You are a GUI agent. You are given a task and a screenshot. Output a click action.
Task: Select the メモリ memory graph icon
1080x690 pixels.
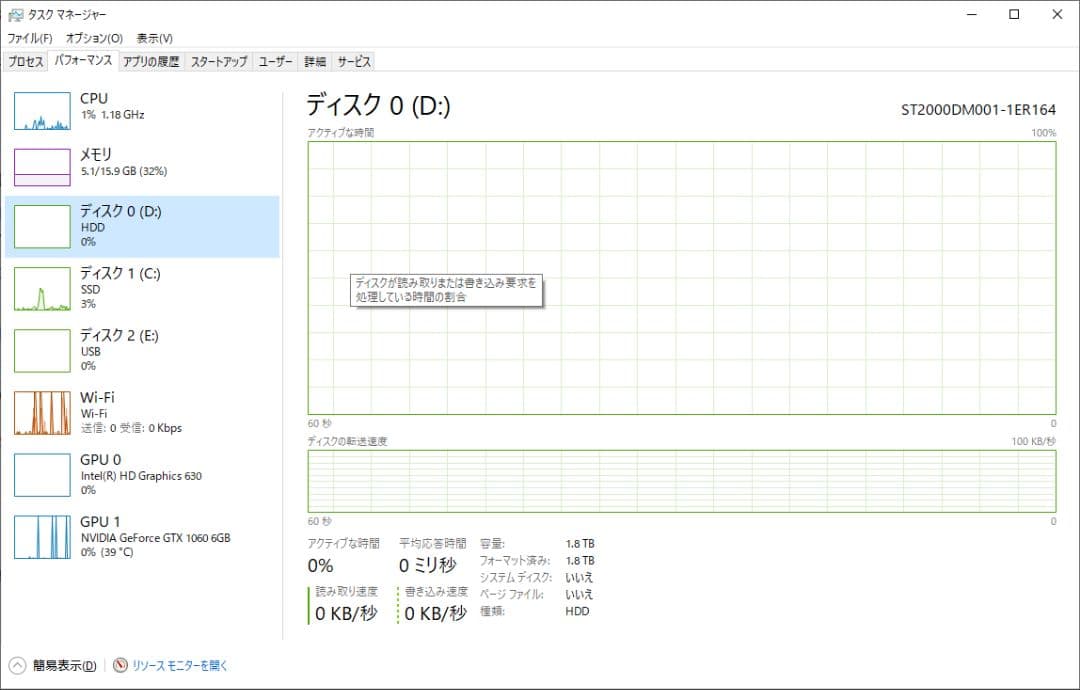42,167
